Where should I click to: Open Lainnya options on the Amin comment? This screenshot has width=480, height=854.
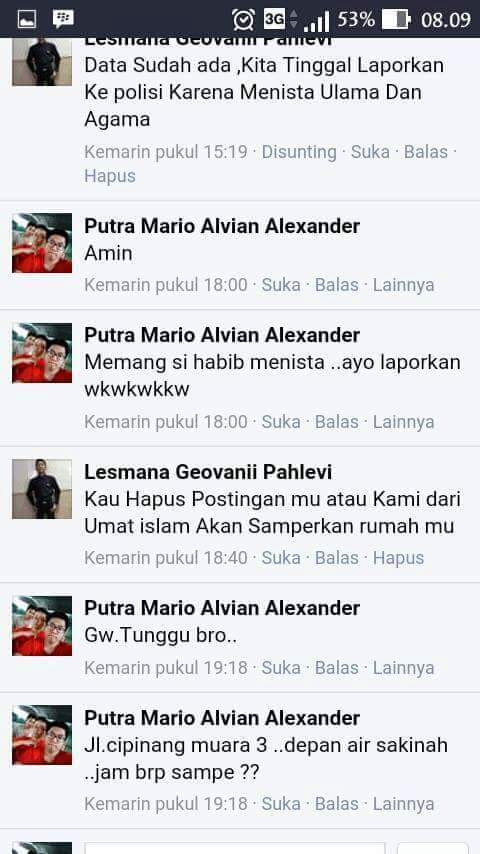403,285
